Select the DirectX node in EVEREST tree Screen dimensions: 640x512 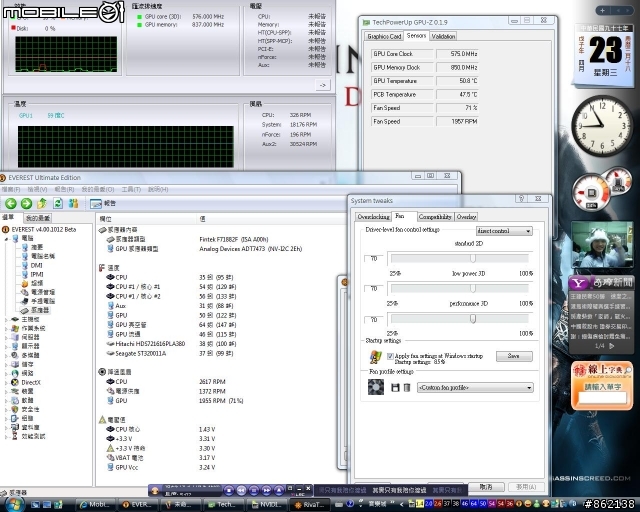pos(31,383)
